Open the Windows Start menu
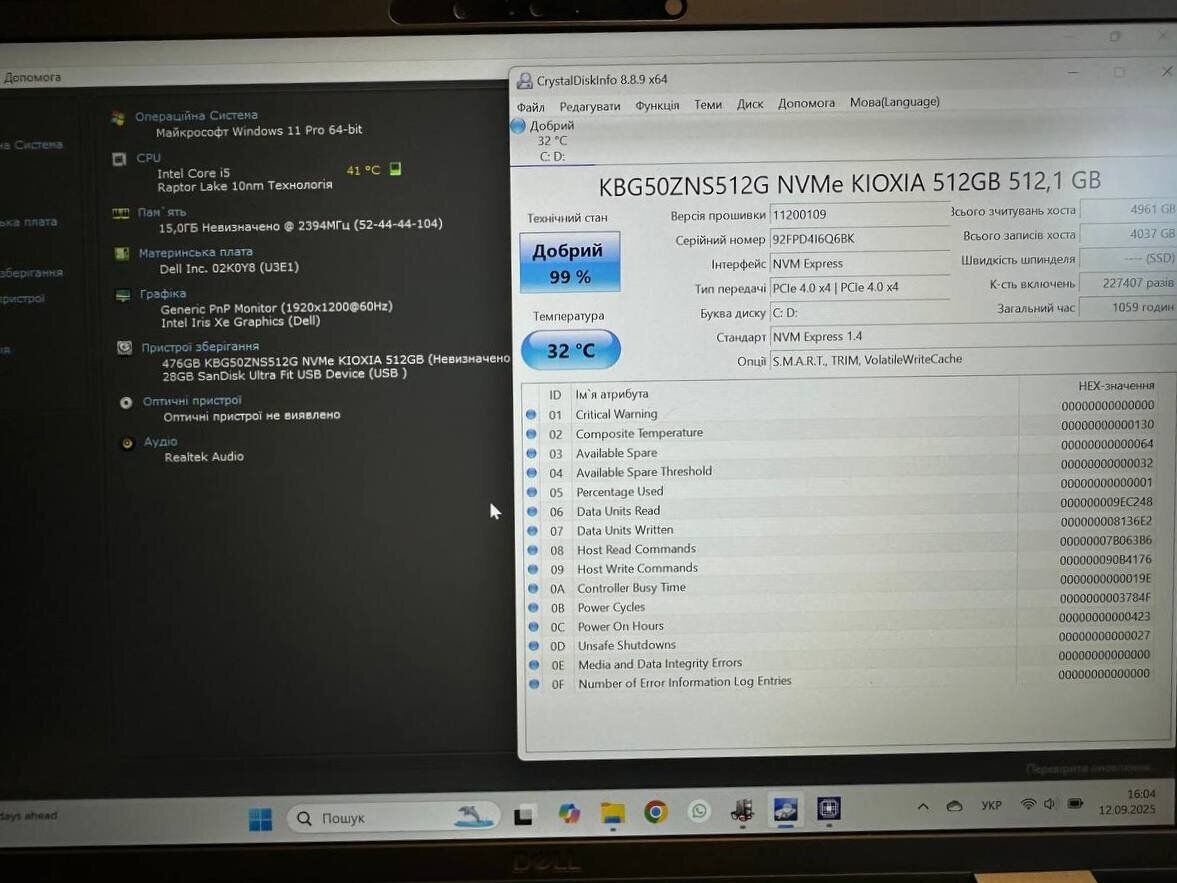 [x=260, y=819]
